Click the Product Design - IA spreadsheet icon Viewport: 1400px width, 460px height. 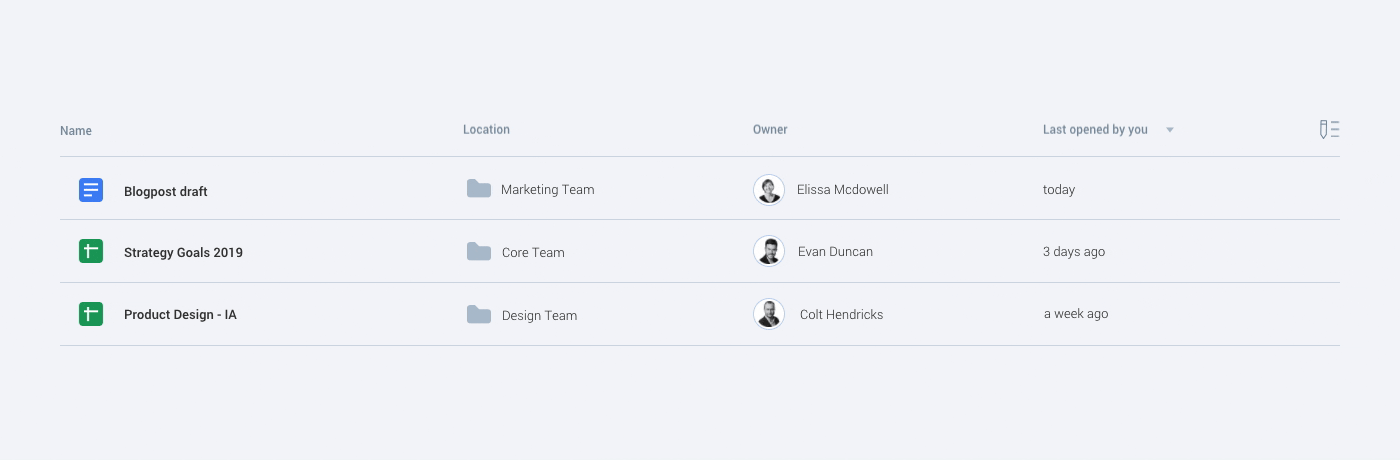pyautogui.click(x=91, y=314)
